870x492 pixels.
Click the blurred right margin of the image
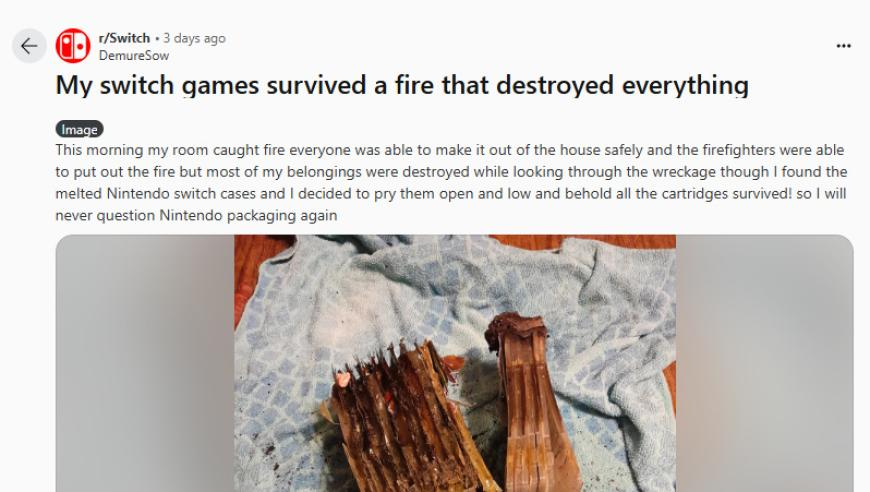click(x=765, y=363)
